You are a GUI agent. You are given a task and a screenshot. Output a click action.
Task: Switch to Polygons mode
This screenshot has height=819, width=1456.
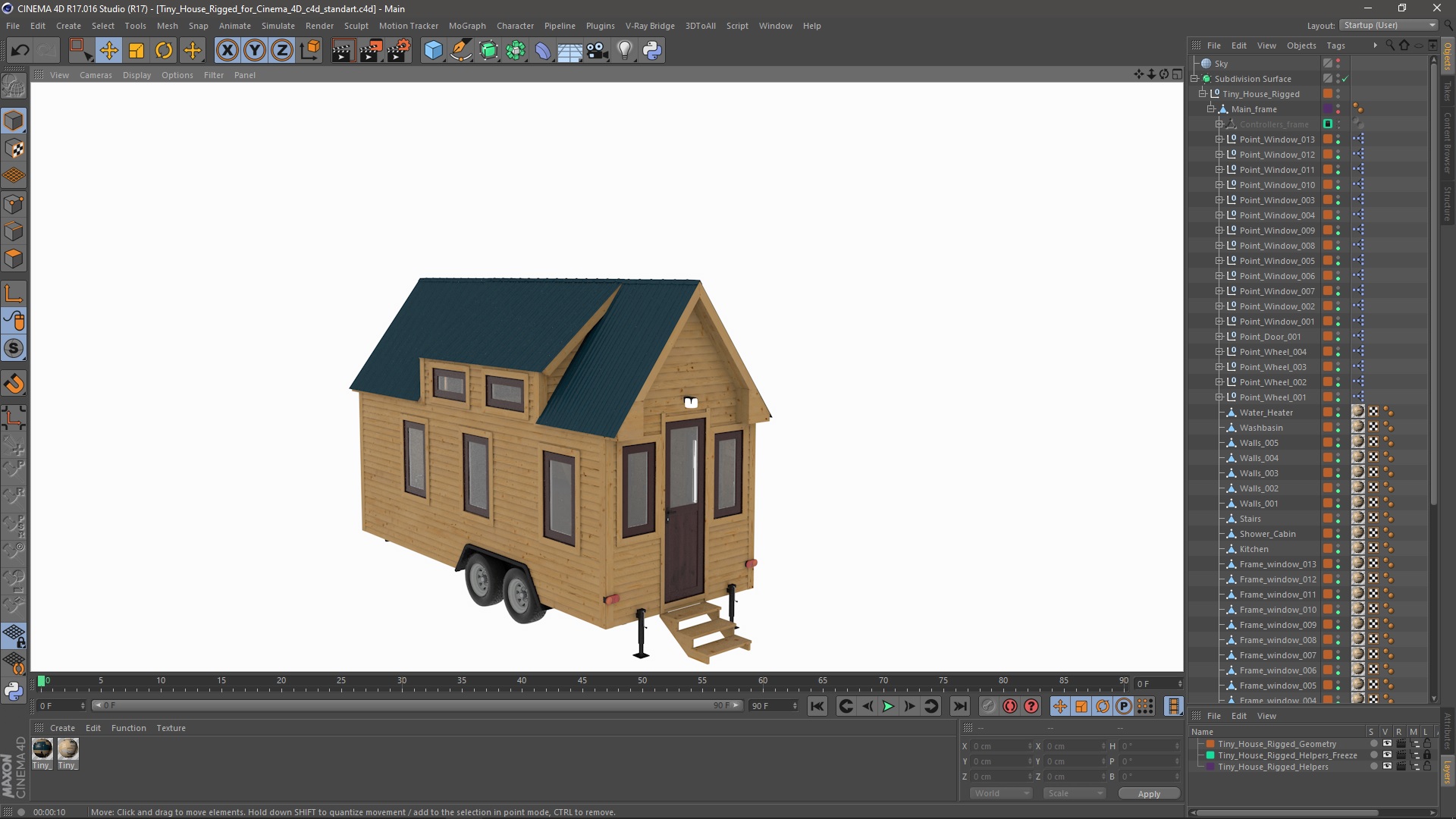point(14,259)
